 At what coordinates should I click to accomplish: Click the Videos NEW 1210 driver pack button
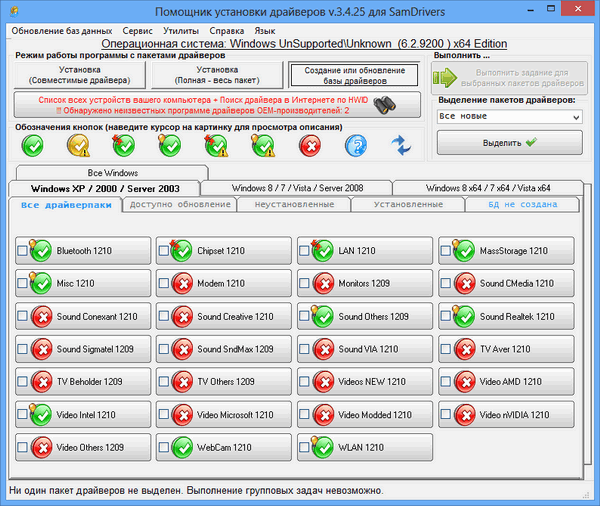365,382
